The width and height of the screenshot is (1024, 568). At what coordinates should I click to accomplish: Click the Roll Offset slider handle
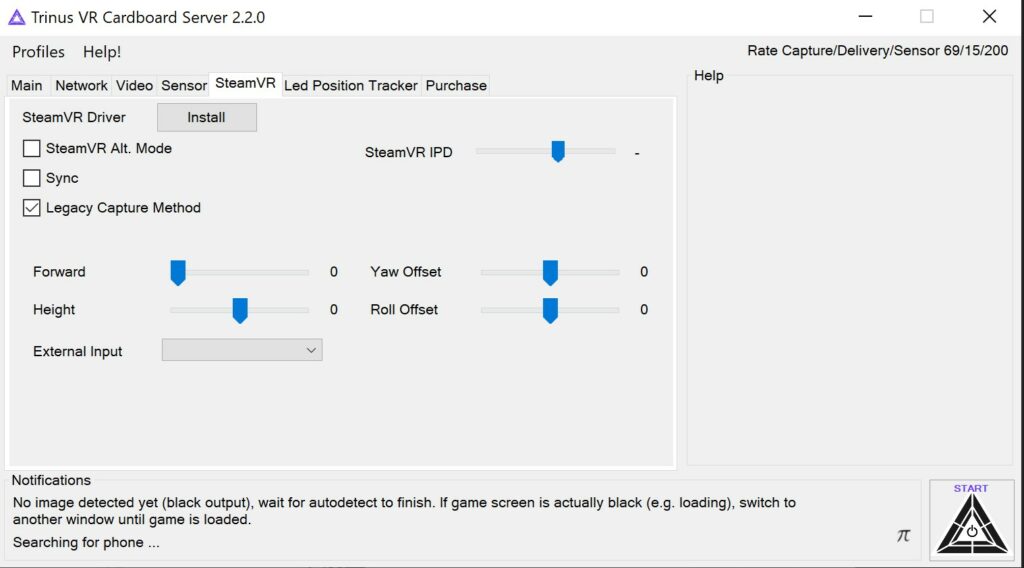pos(550,310)
